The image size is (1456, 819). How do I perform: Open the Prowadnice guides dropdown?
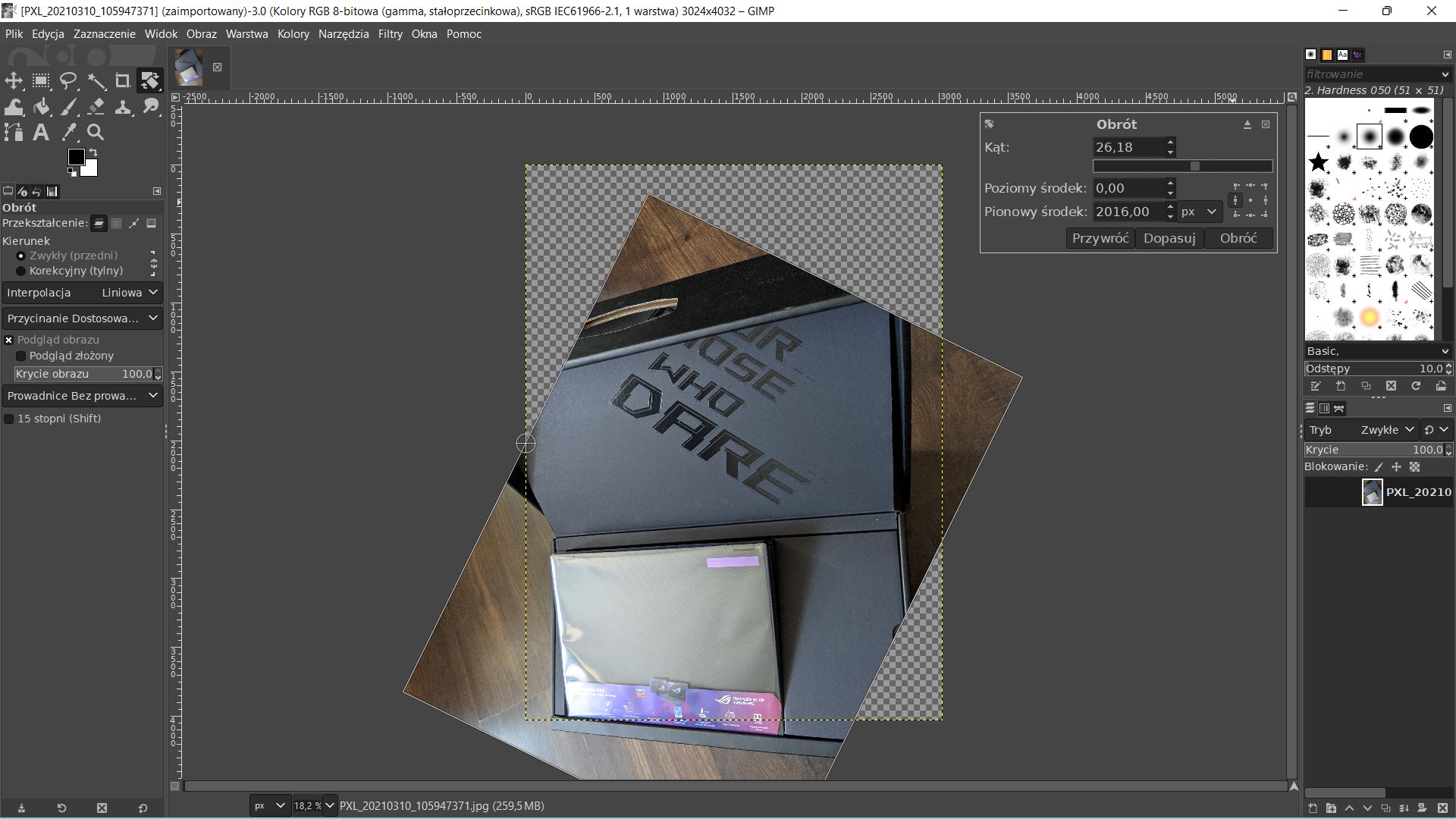coord(82,396)
